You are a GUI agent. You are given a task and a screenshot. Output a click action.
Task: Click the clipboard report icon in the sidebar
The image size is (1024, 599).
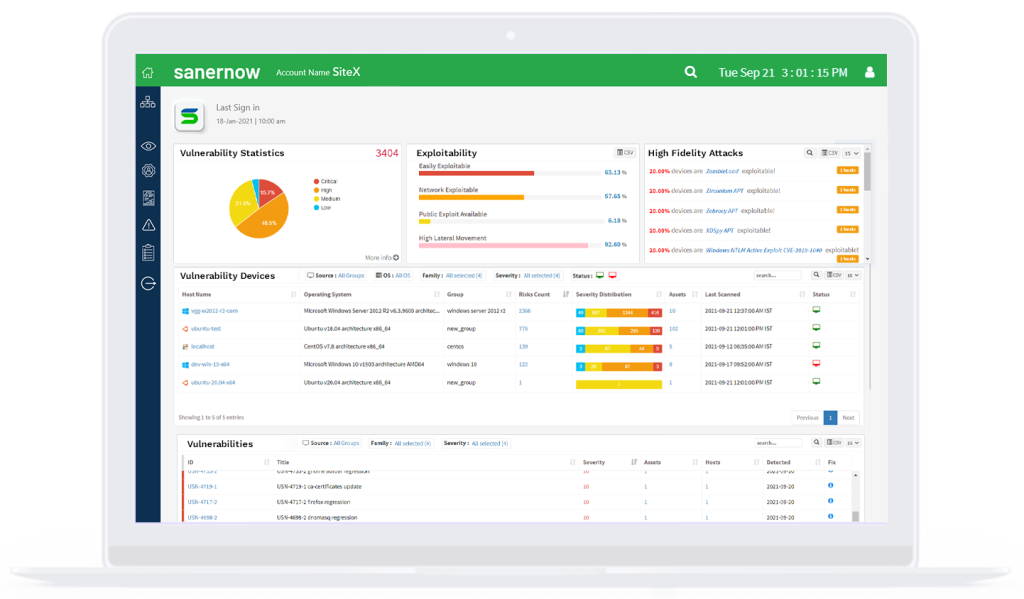click(x=148, y=252)
